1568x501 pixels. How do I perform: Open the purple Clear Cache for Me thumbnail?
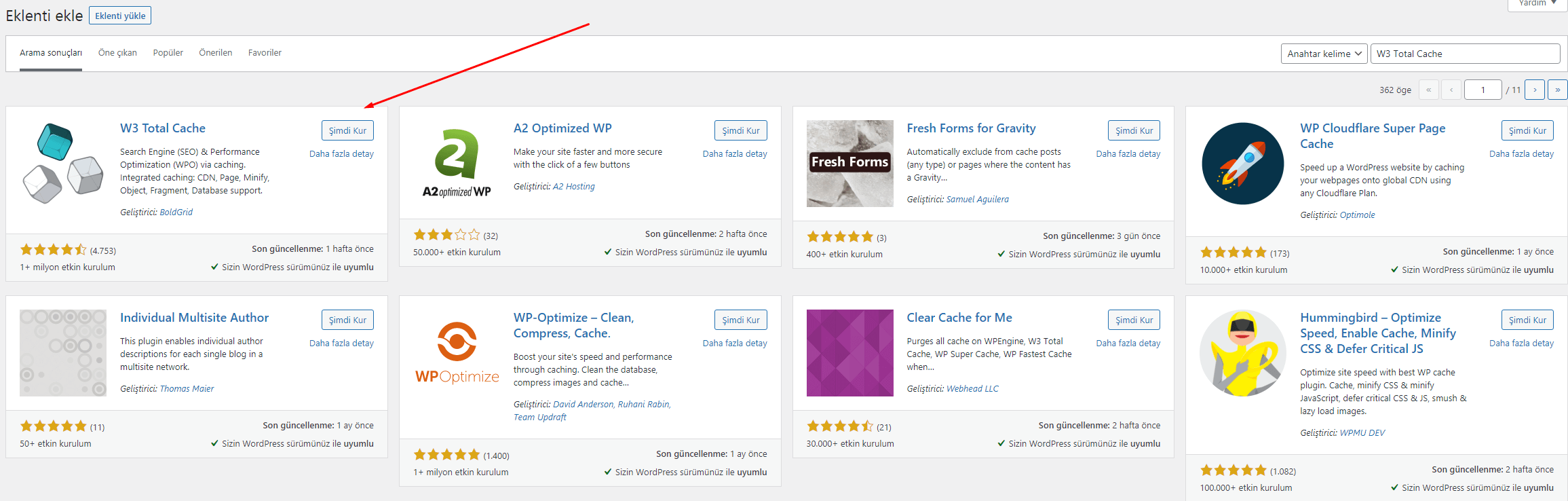[850, 353]
